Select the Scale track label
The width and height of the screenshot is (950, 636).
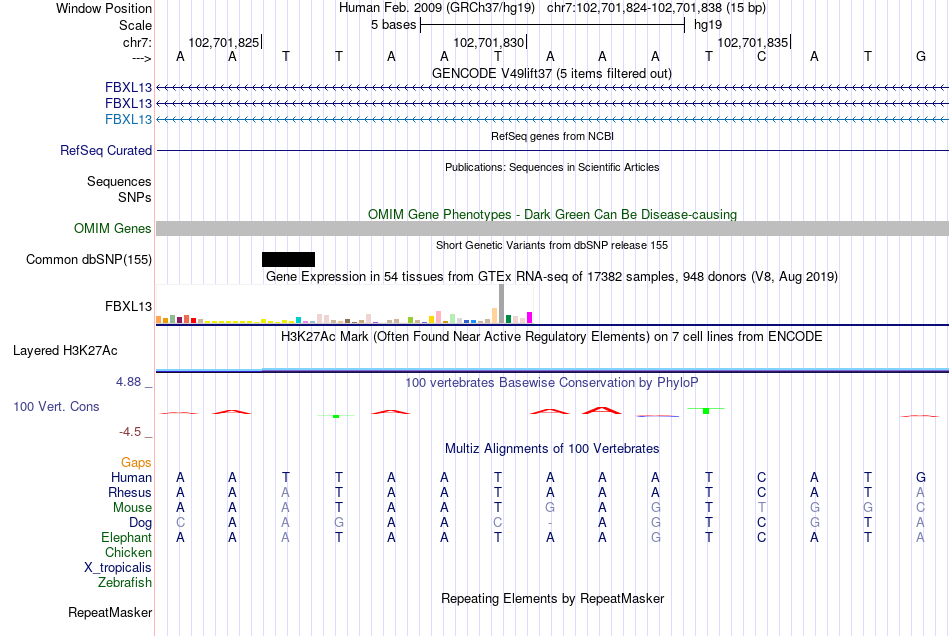135,25
